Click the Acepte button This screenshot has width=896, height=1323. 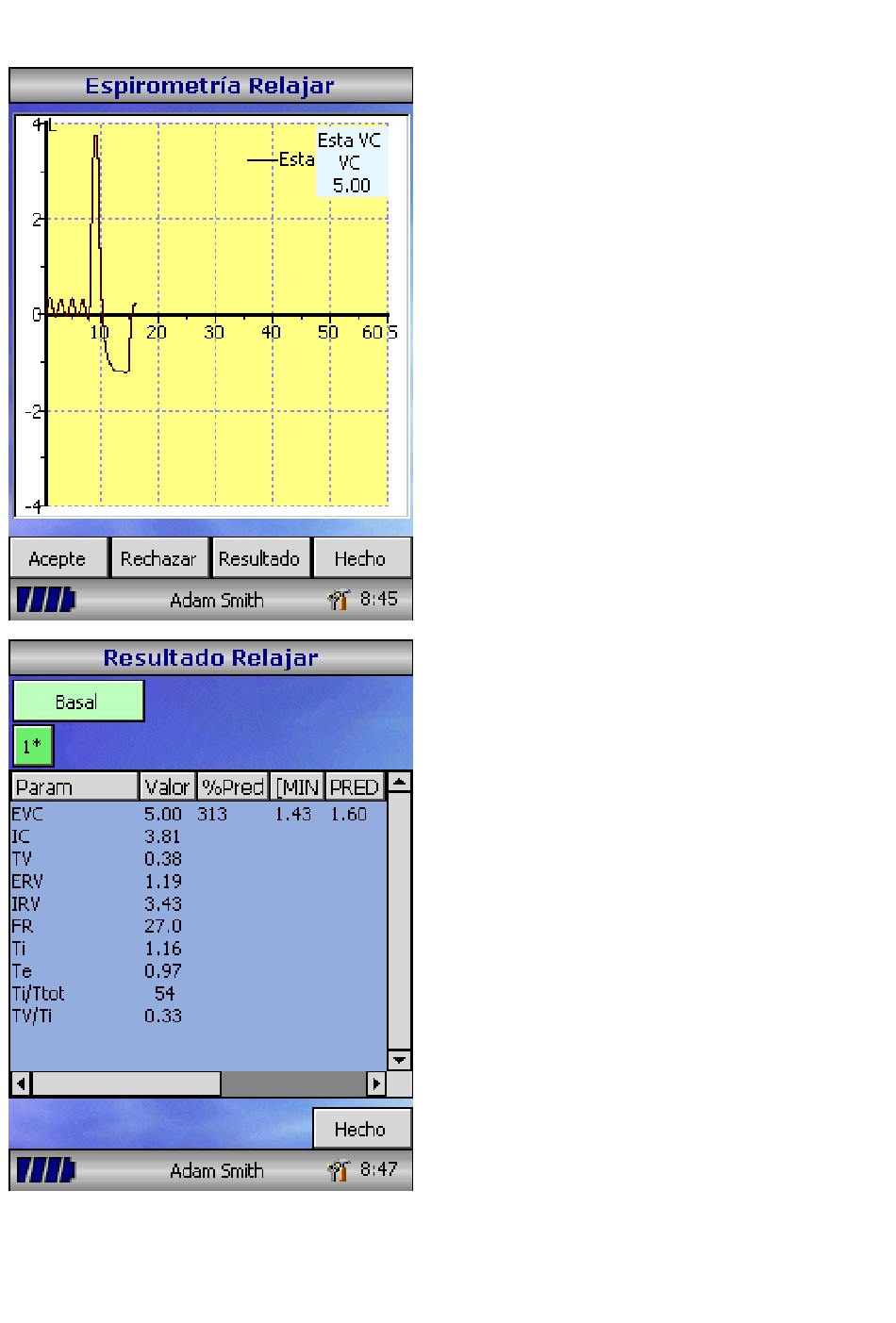[58, 558]
